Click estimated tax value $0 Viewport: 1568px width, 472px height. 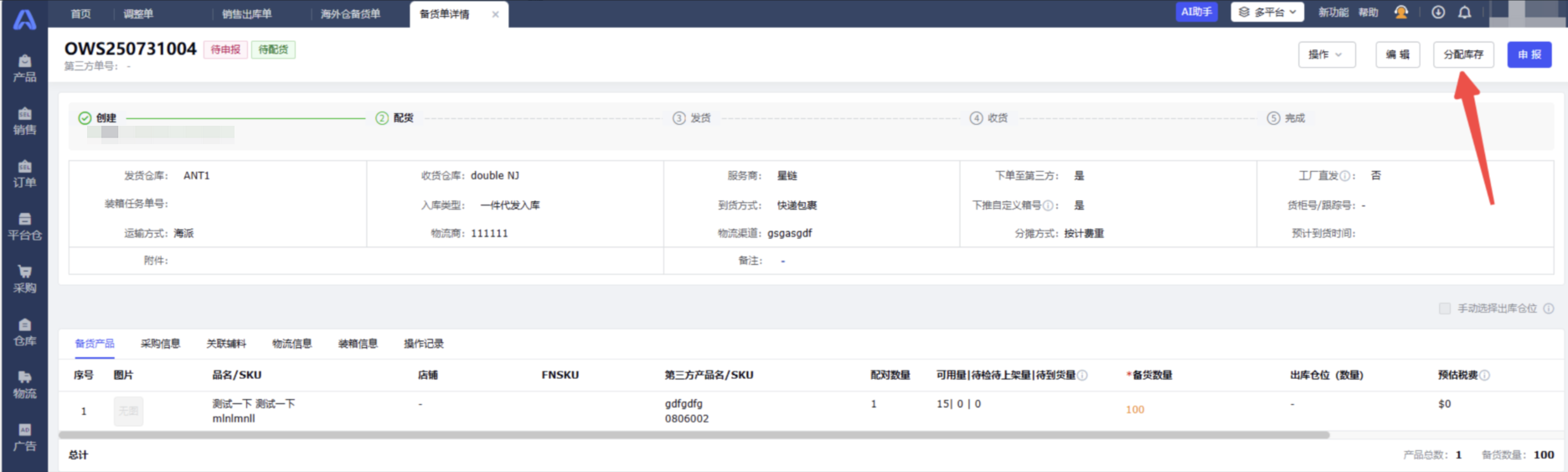coord(1444,404)
